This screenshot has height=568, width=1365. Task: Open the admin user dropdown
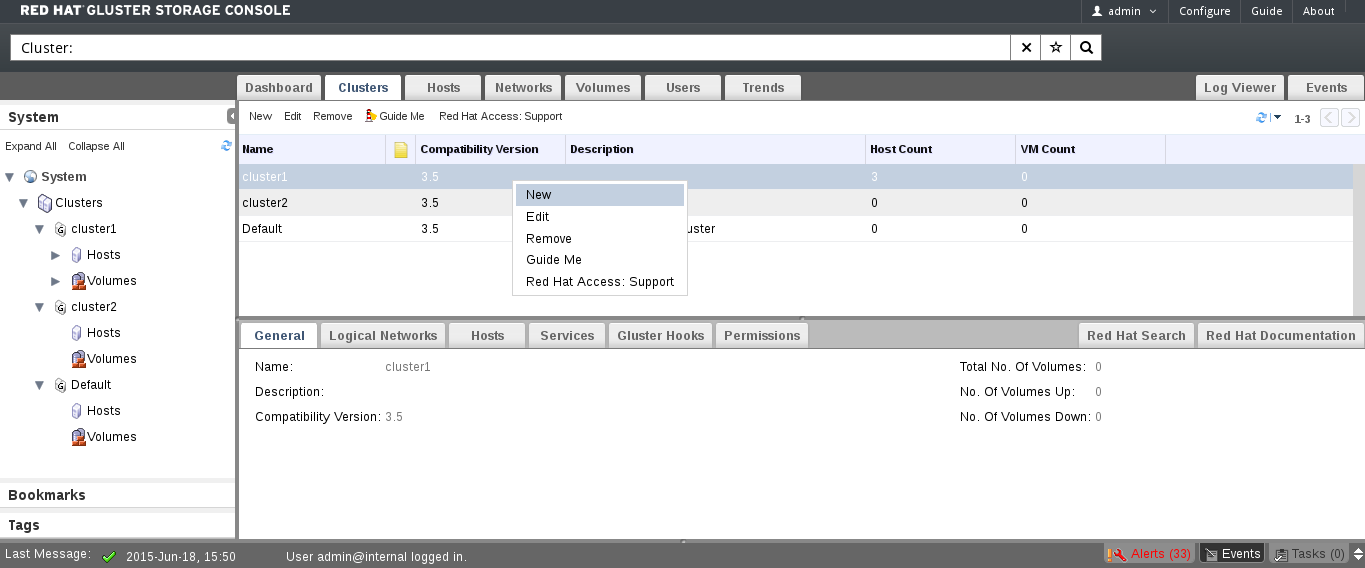click(1124, 11)
